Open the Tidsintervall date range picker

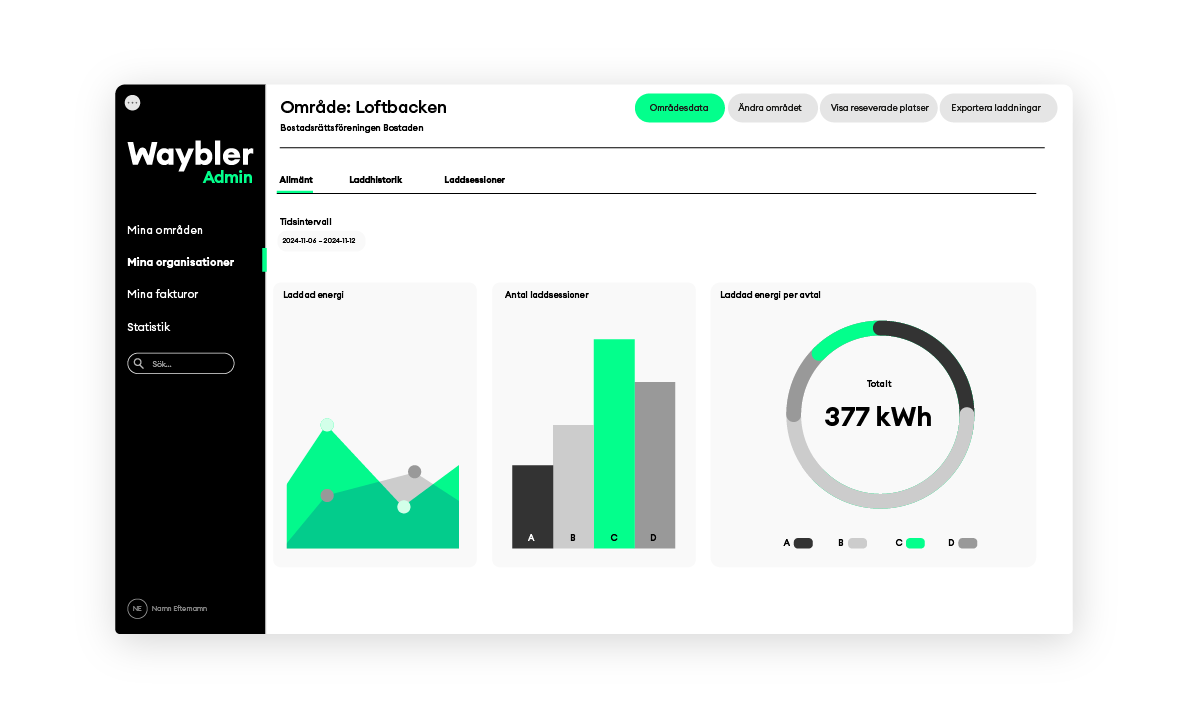[x=320, y=241]
